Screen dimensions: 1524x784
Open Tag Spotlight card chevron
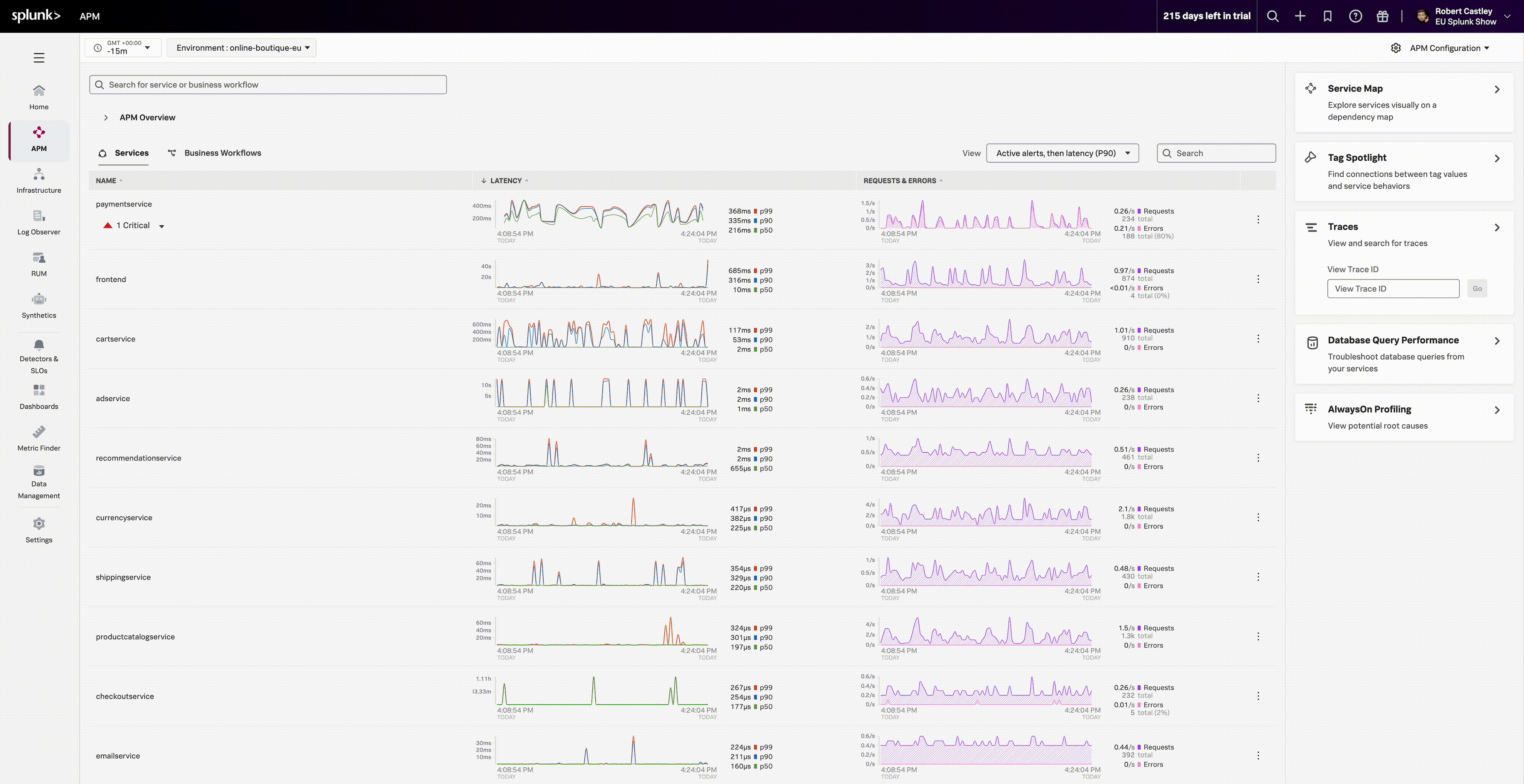pos(1497,158)
